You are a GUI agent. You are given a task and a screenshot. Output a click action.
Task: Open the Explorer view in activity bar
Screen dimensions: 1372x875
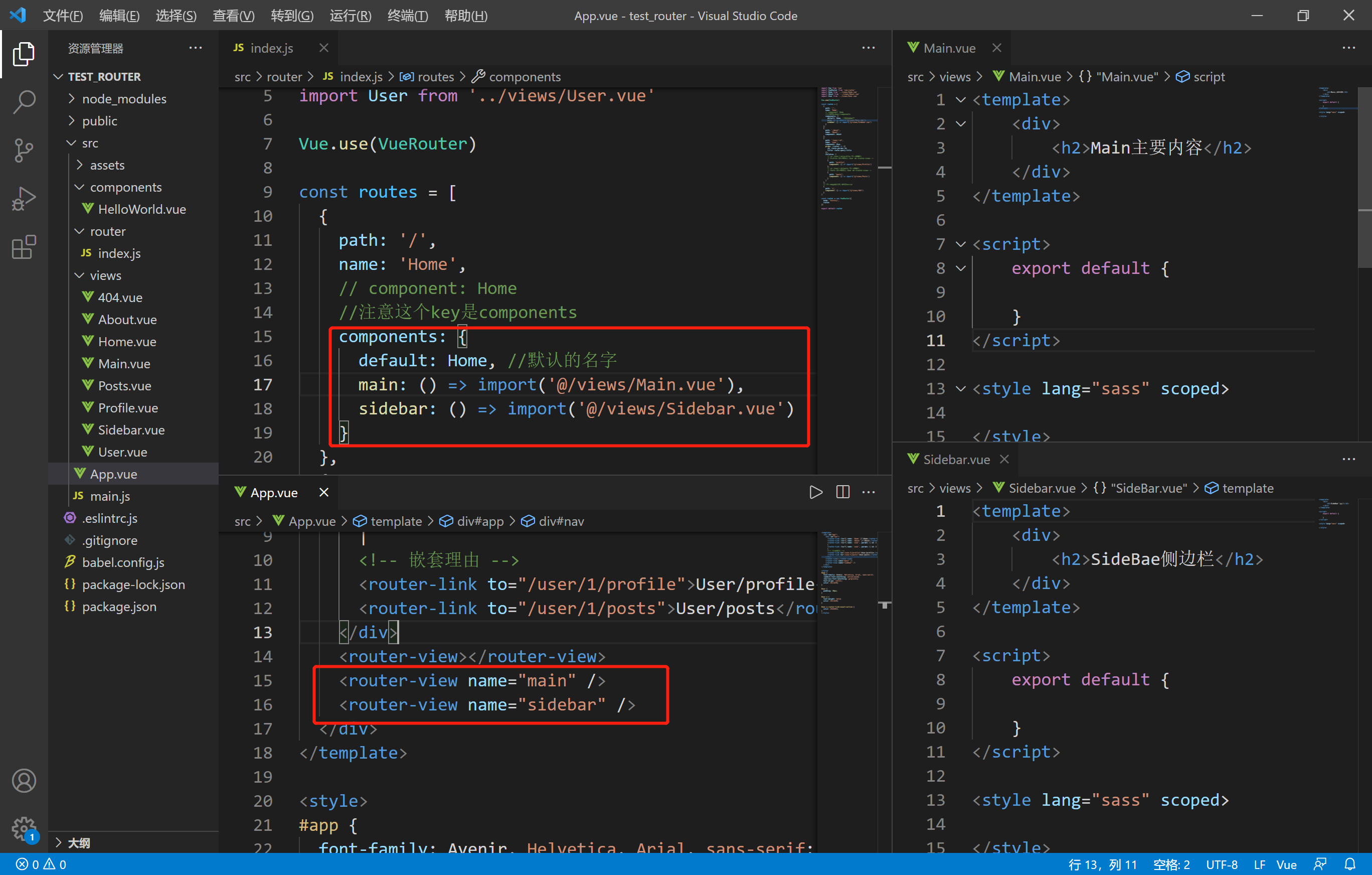24,54
